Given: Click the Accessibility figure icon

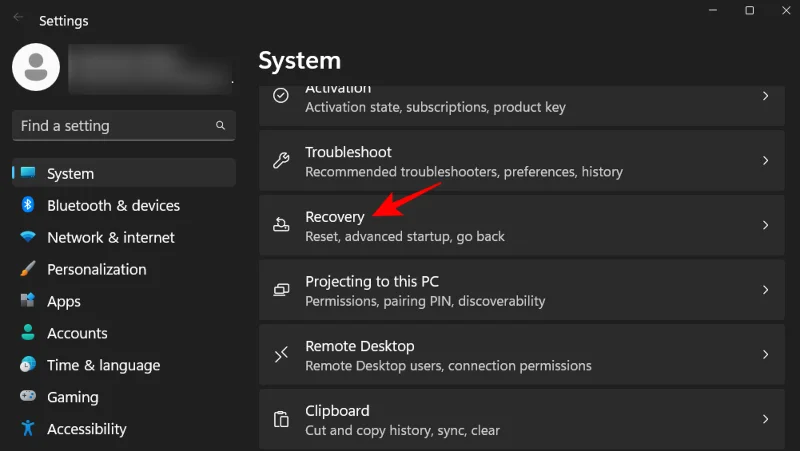Looking at the screenshot, I should pos(28,428).
